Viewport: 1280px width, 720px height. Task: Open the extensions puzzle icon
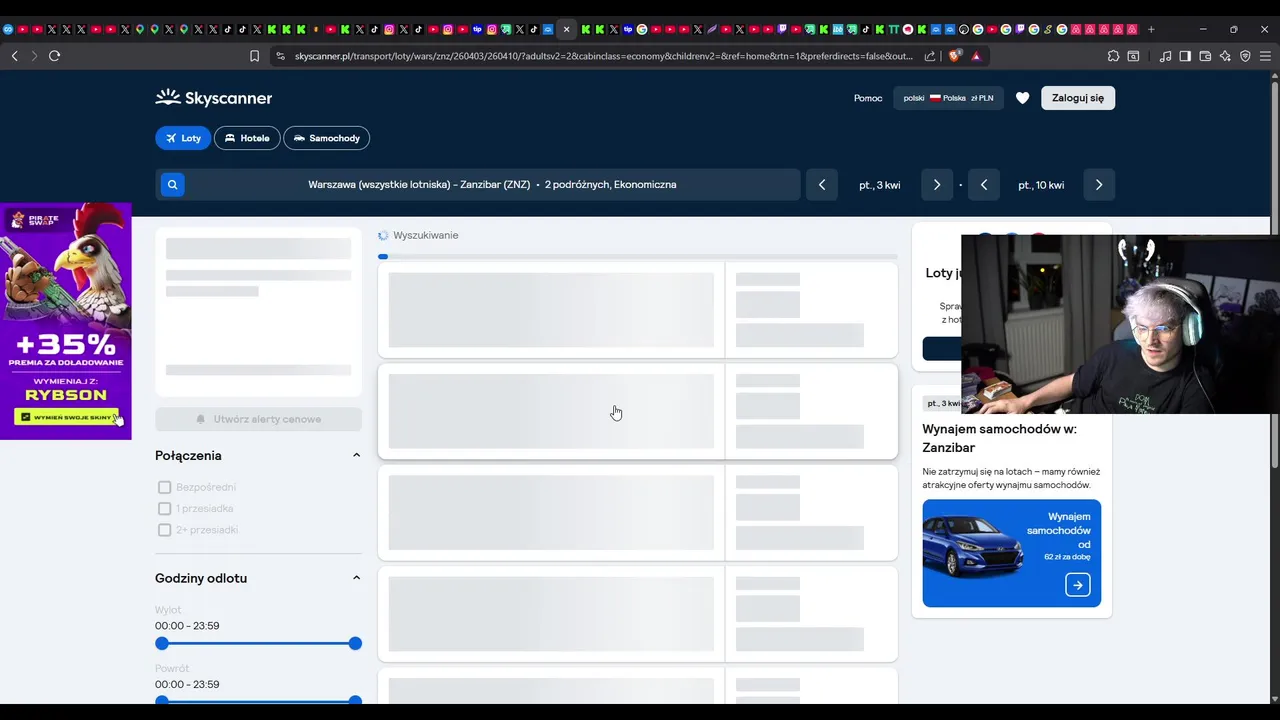click(x=1114, y=56)
